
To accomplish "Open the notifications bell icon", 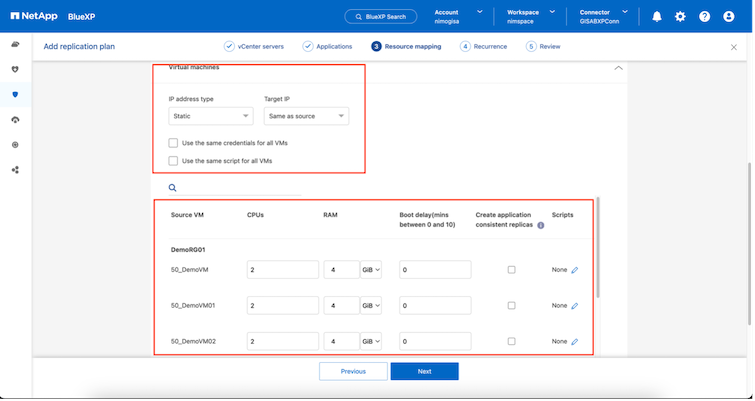I will [657, 17].
